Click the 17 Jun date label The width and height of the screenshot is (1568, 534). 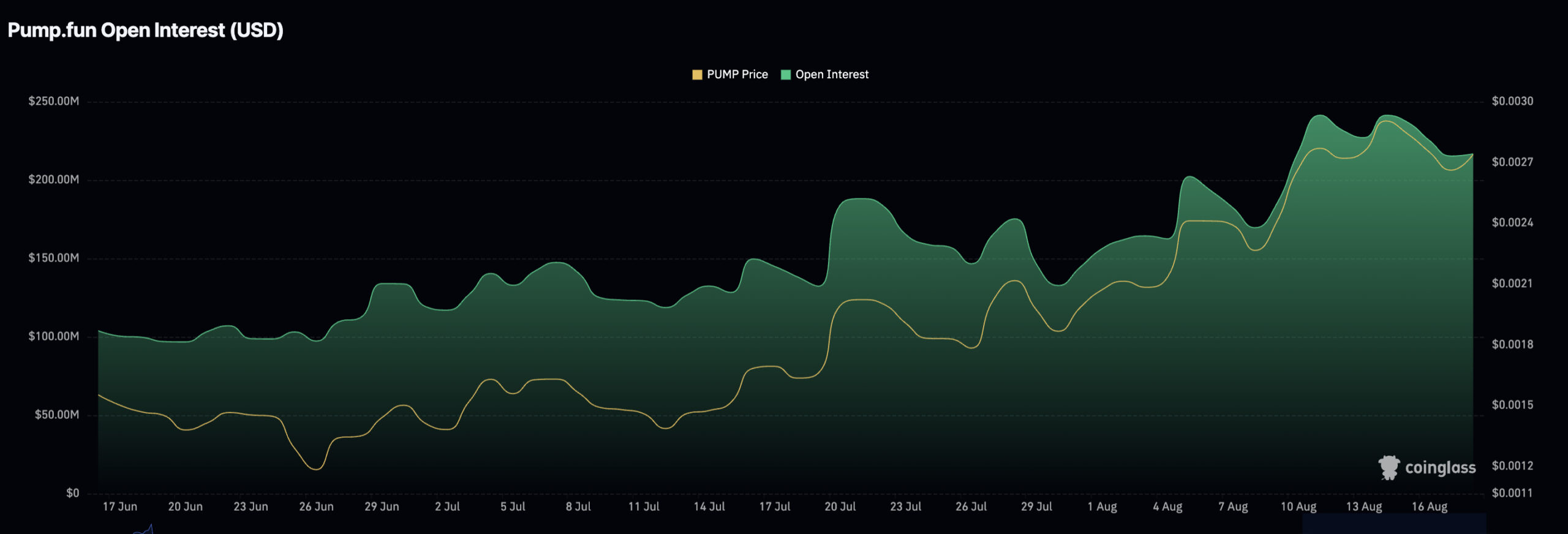coord(120,506)
